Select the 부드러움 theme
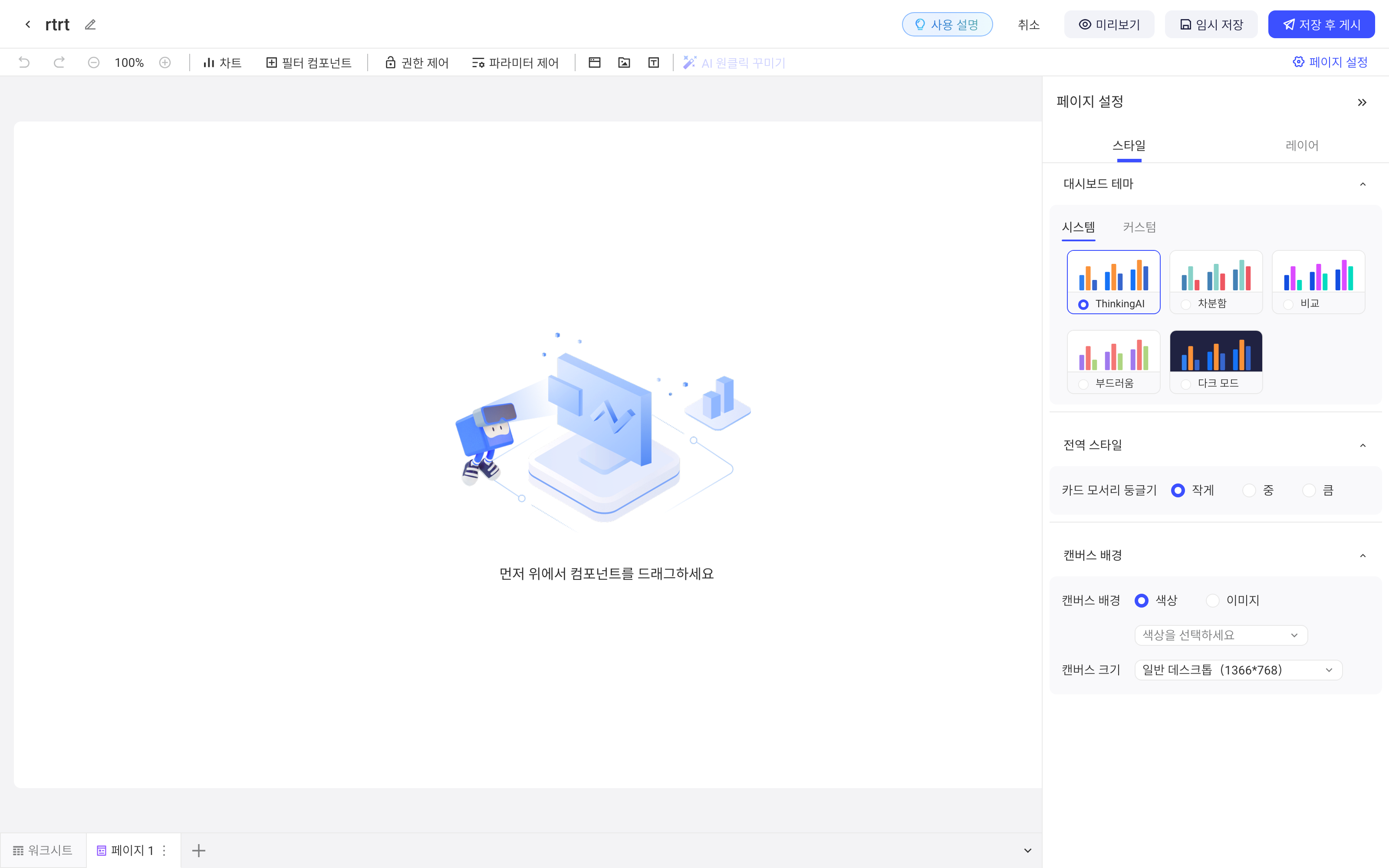Image resolution: width=1389 pixels, height=868 pixels. (x=1113, y=362)
